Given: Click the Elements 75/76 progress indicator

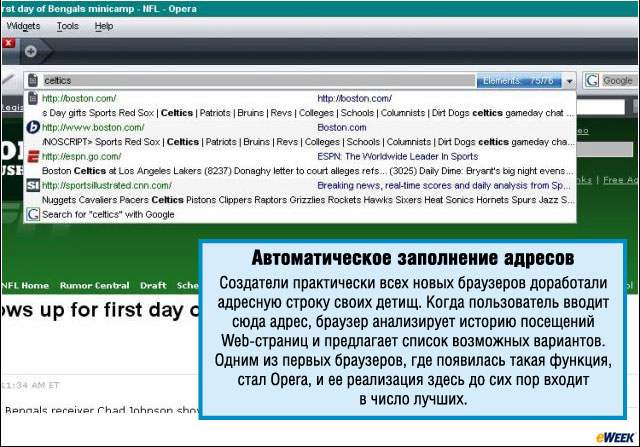Looking at the screenshot, I should click(x=519, y=81).
